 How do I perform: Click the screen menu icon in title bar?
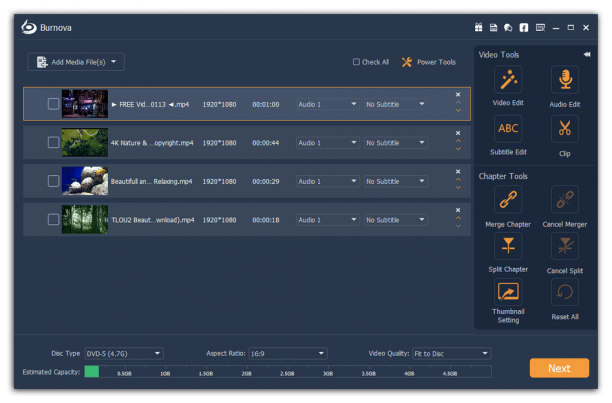540,27
